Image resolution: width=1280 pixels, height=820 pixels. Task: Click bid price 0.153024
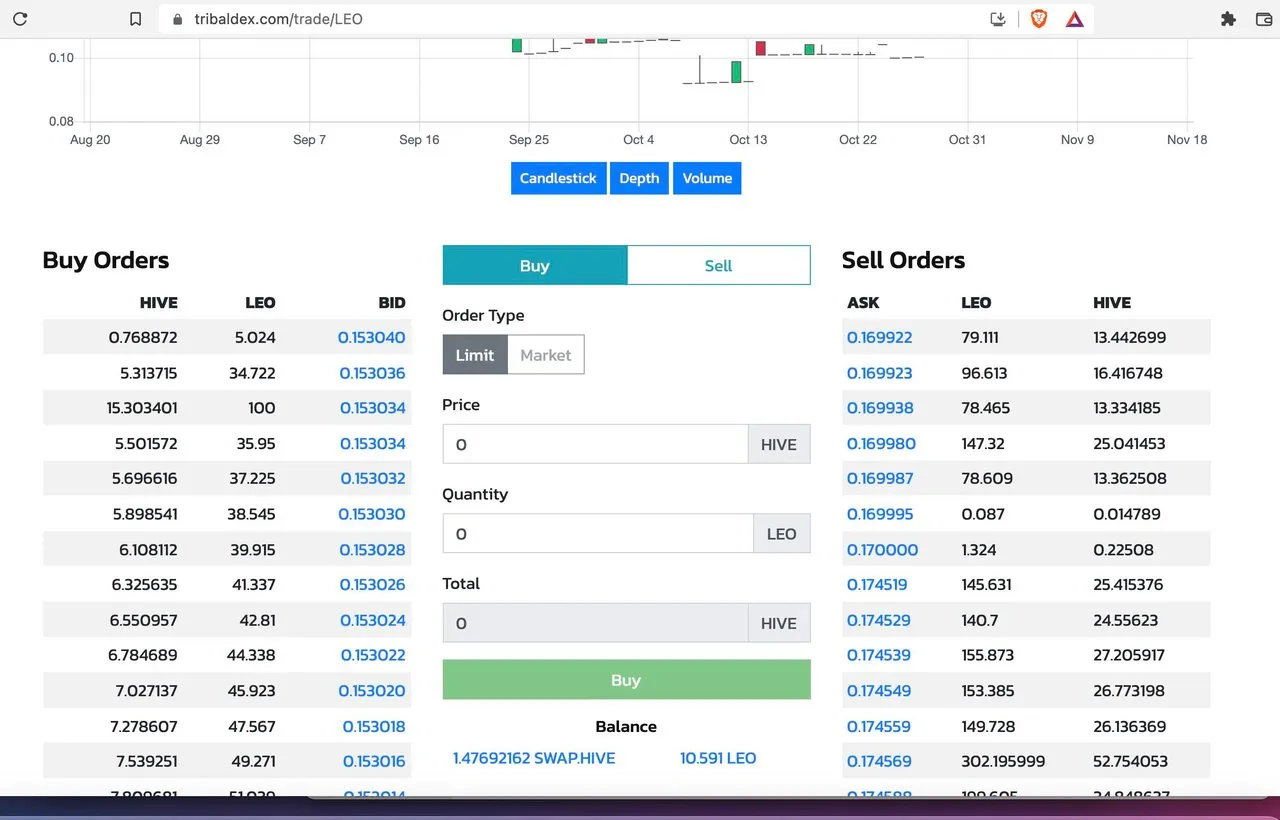(372, 620)
